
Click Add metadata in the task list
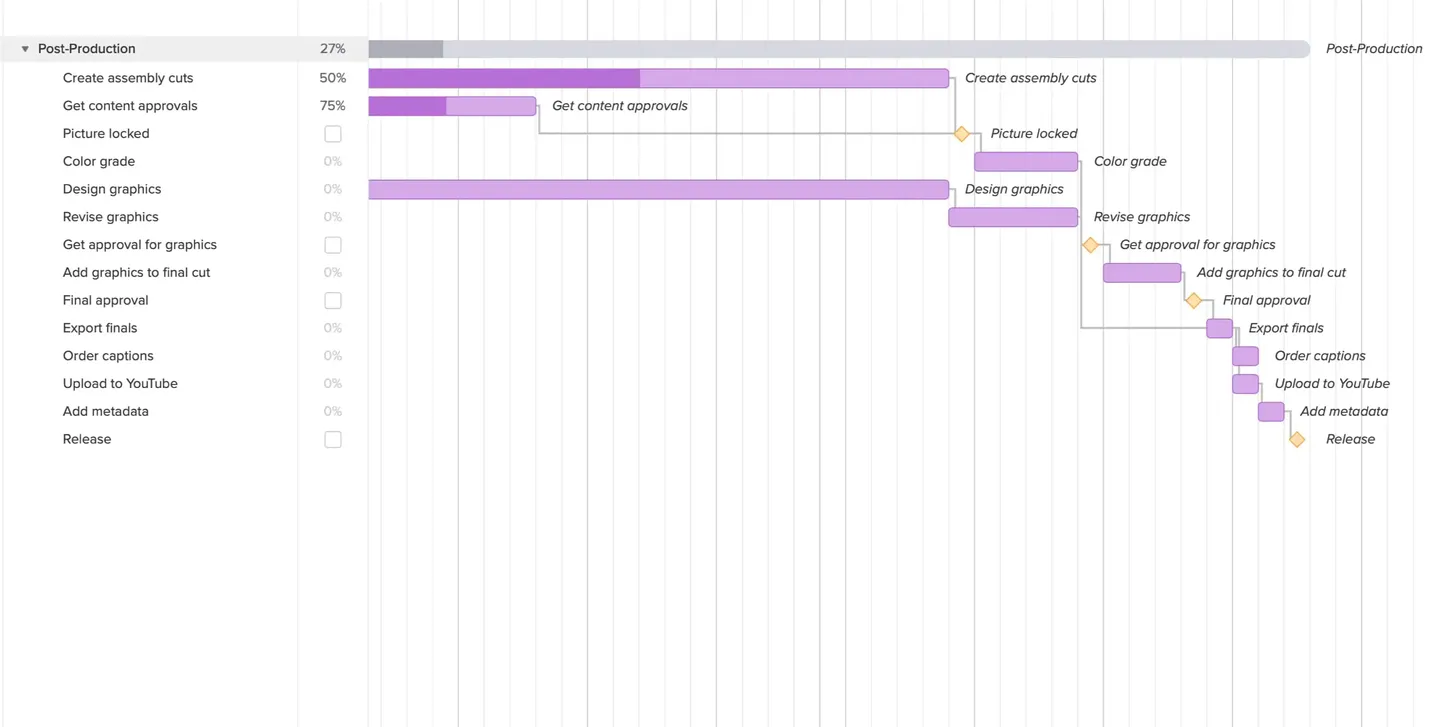106,412
